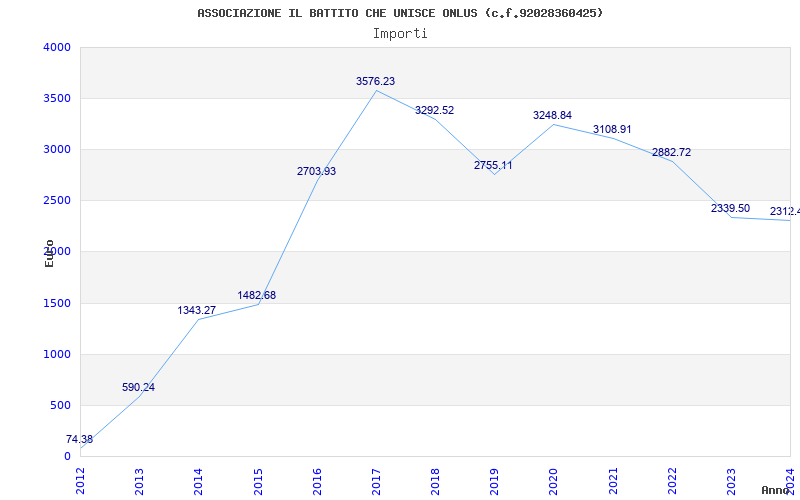
Task: Click the peak value 3576.23 label
Action: 376,81
